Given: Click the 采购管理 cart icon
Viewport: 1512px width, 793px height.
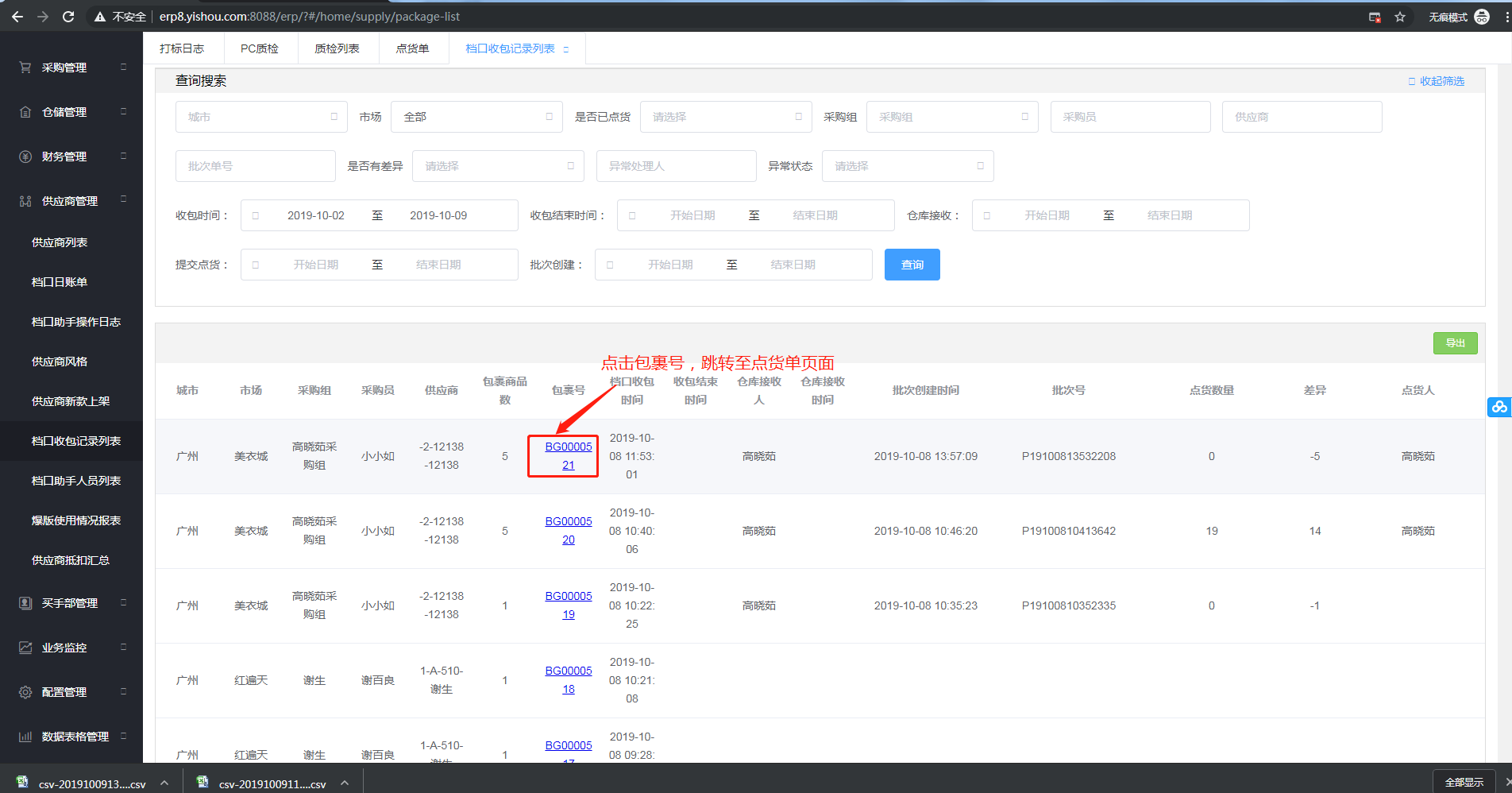Looking at the screenshot, I should 25,68.
